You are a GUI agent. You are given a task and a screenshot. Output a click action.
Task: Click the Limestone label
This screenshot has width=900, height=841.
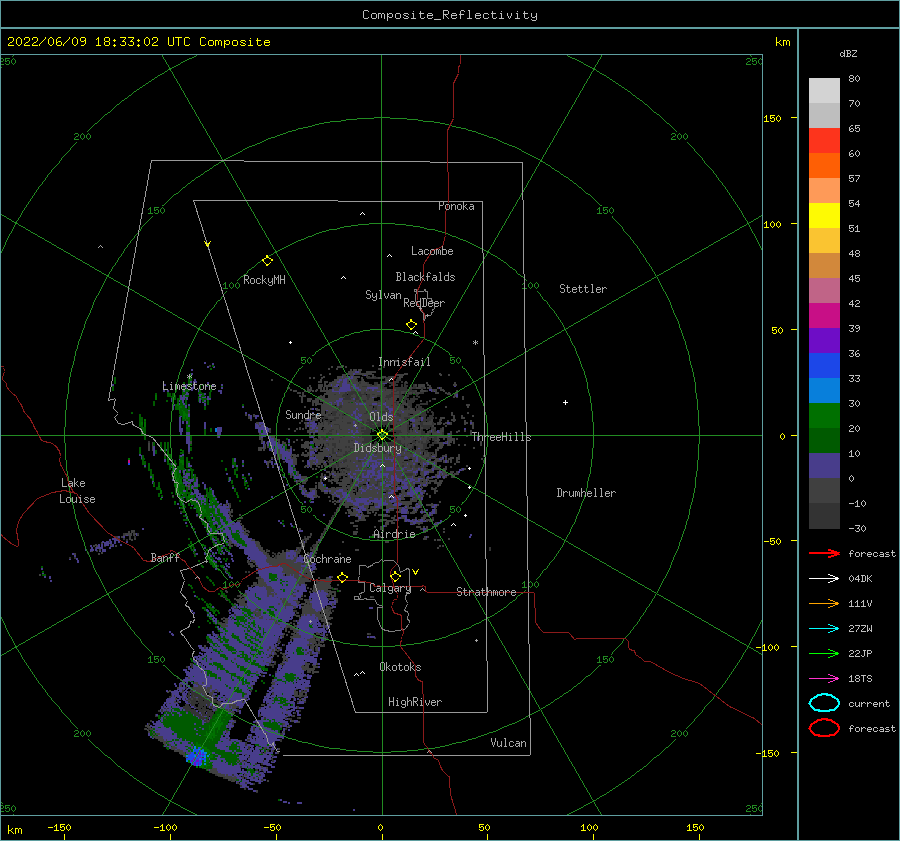(x=189, y=386)
